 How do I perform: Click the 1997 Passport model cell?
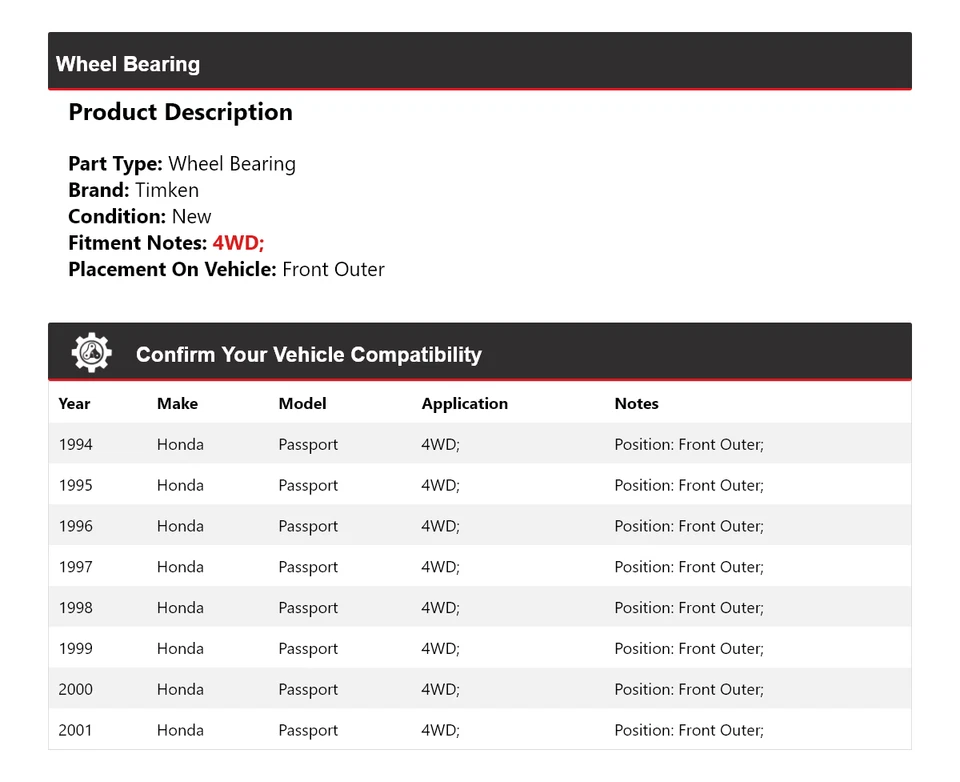click(x=308, y=568)
